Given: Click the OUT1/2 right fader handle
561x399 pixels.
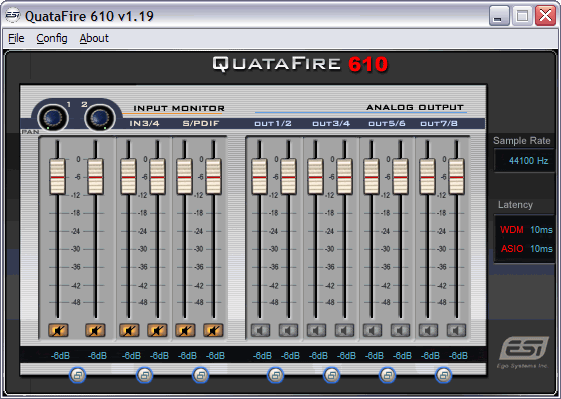Looking at the screenshot, I should 288,177.
